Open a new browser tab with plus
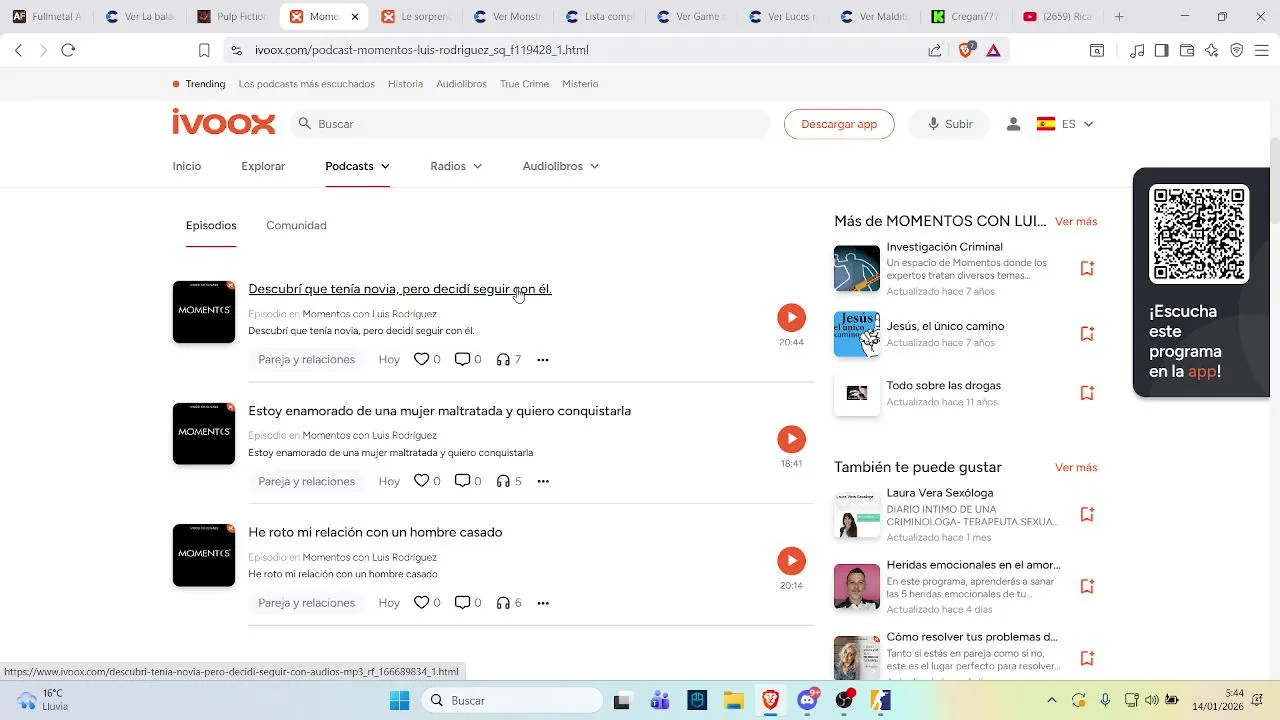The width and height of the screenshot is (1280, 720). coord(1119,16)
